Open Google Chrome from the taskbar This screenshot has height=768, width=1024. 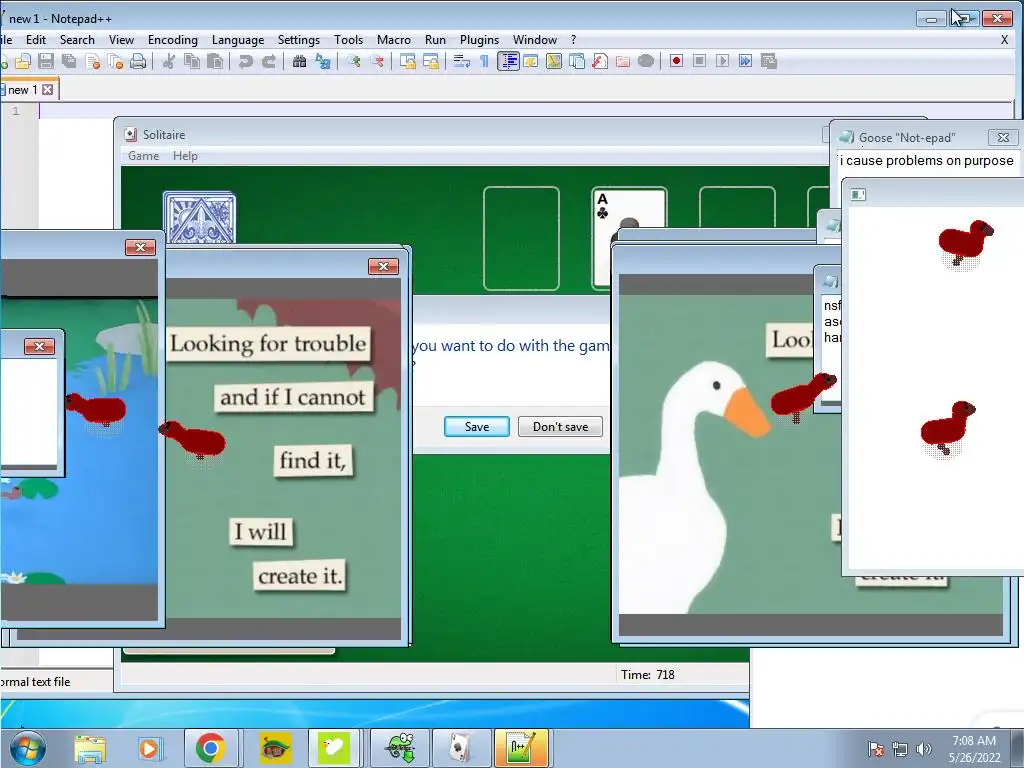click(x=210, y=748)
